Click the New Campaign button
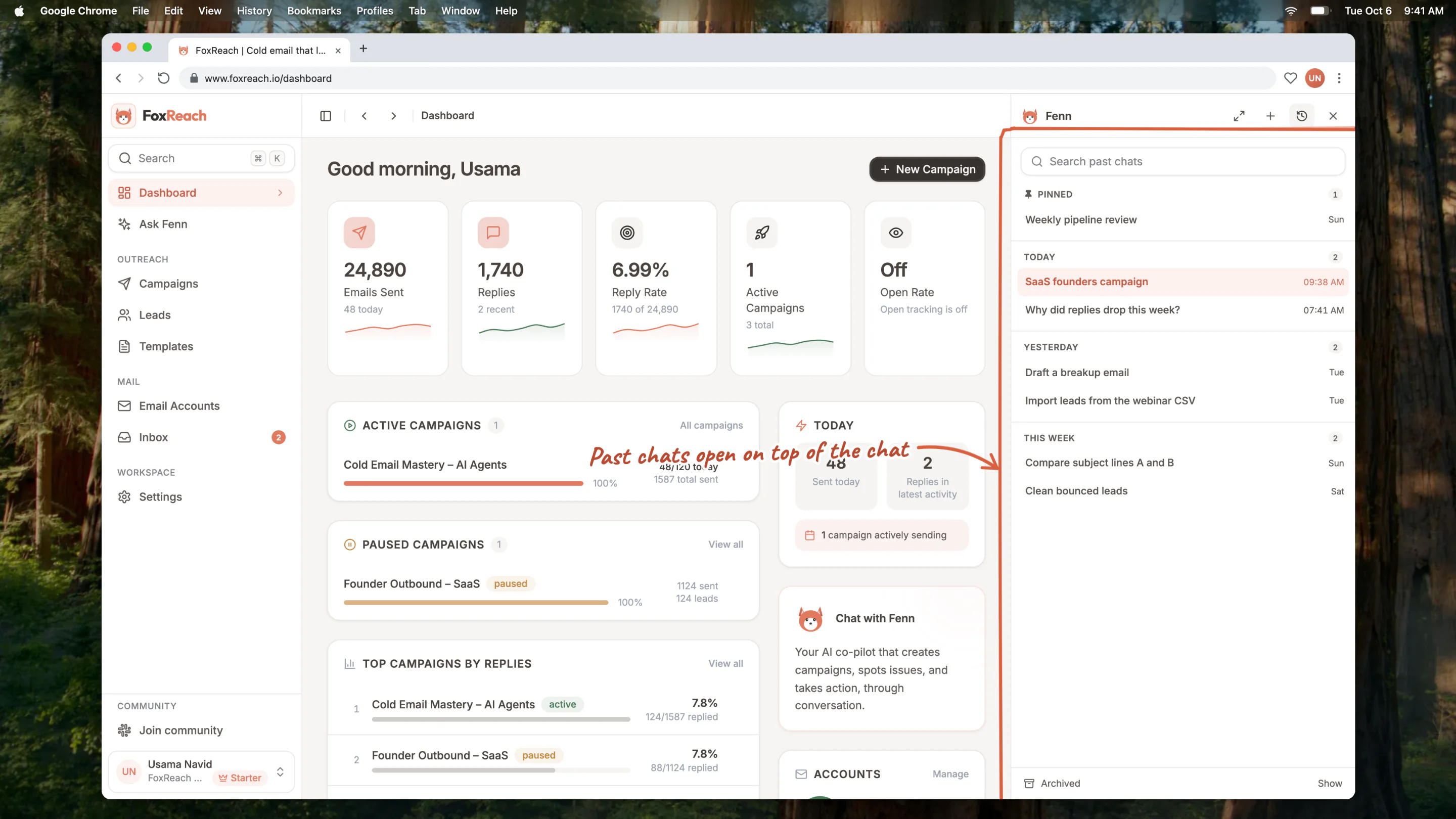The height and width of the screenshot is (819, 1456). [x=927, y=169]
